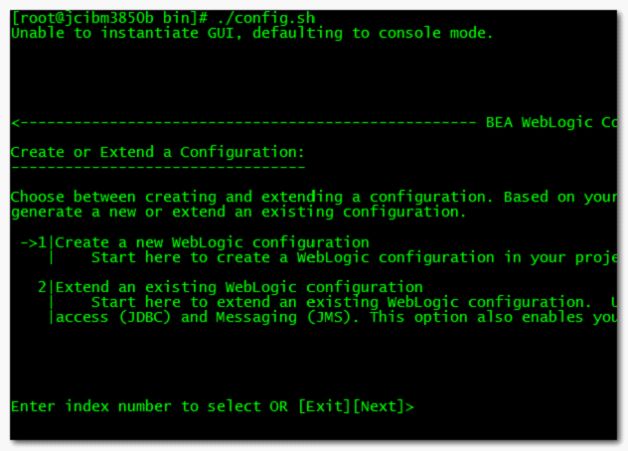Click the index number 2 entry

click(x=42, y=287)
